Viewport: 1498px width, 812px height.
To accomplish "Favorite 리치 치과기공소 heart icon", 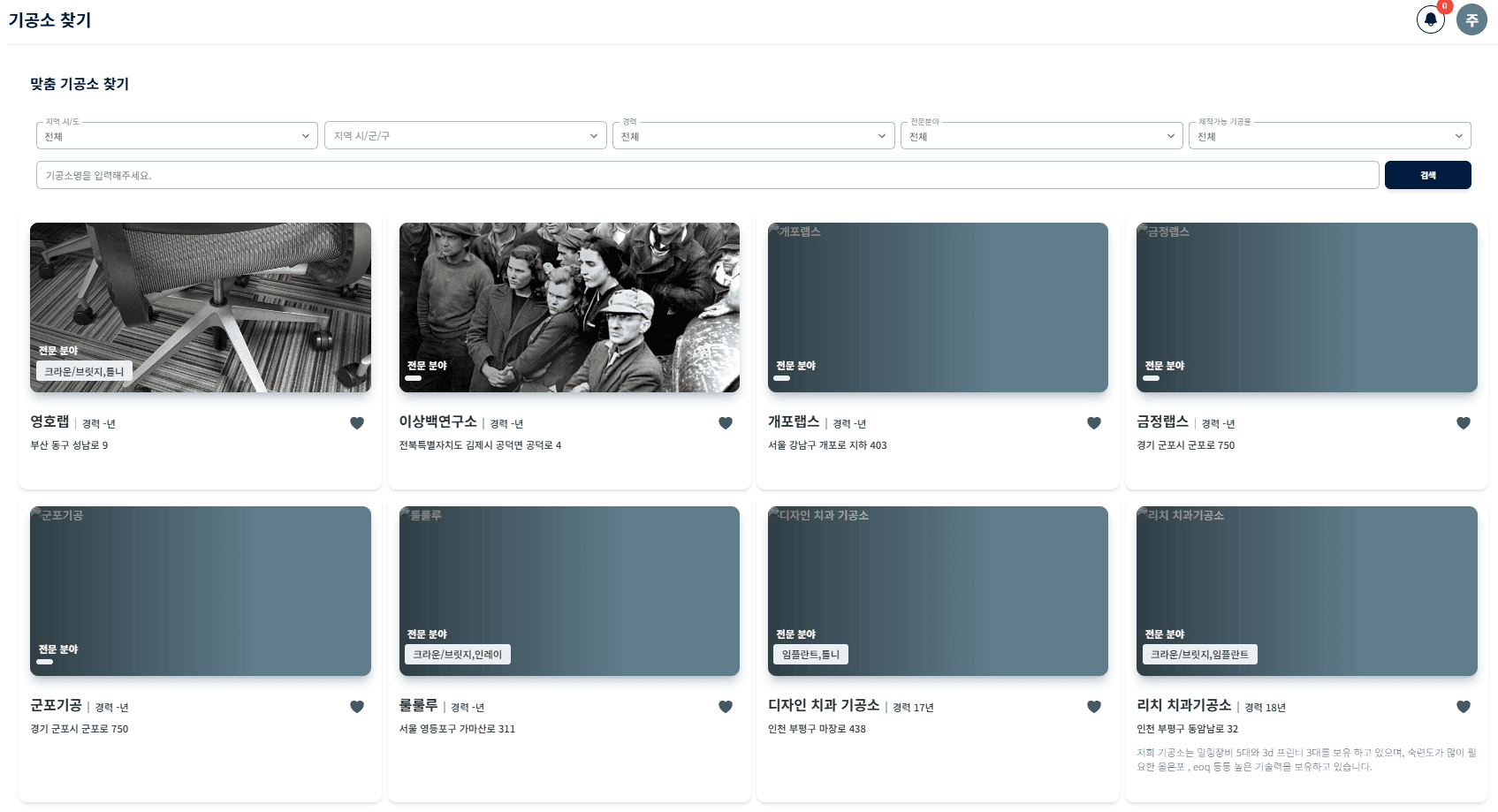I will (1464, 707).
